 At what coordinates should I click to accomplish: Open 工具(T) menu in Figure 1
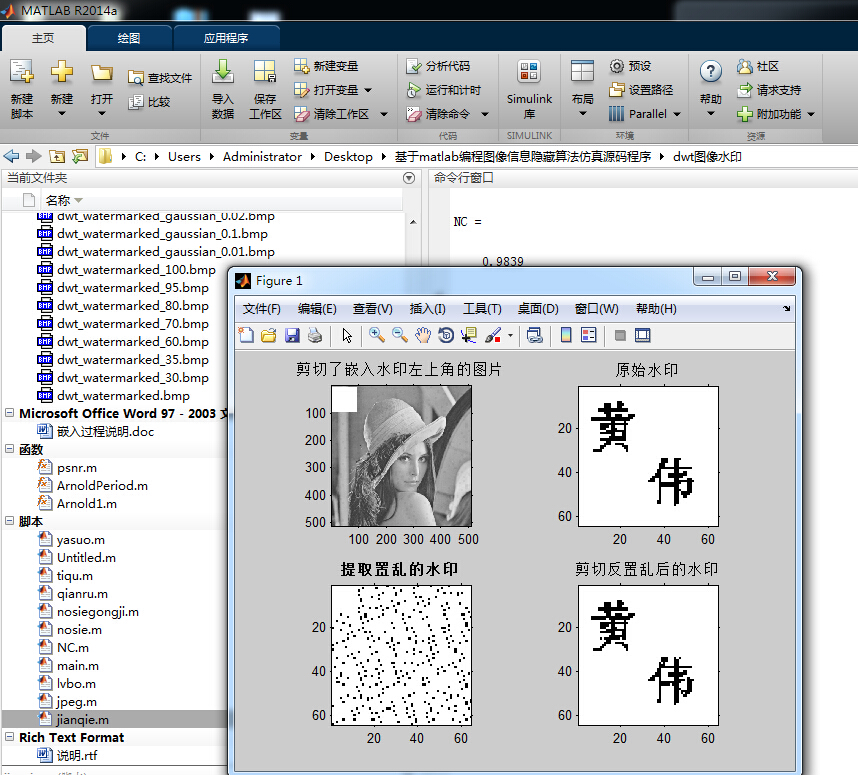click(482, 309)
